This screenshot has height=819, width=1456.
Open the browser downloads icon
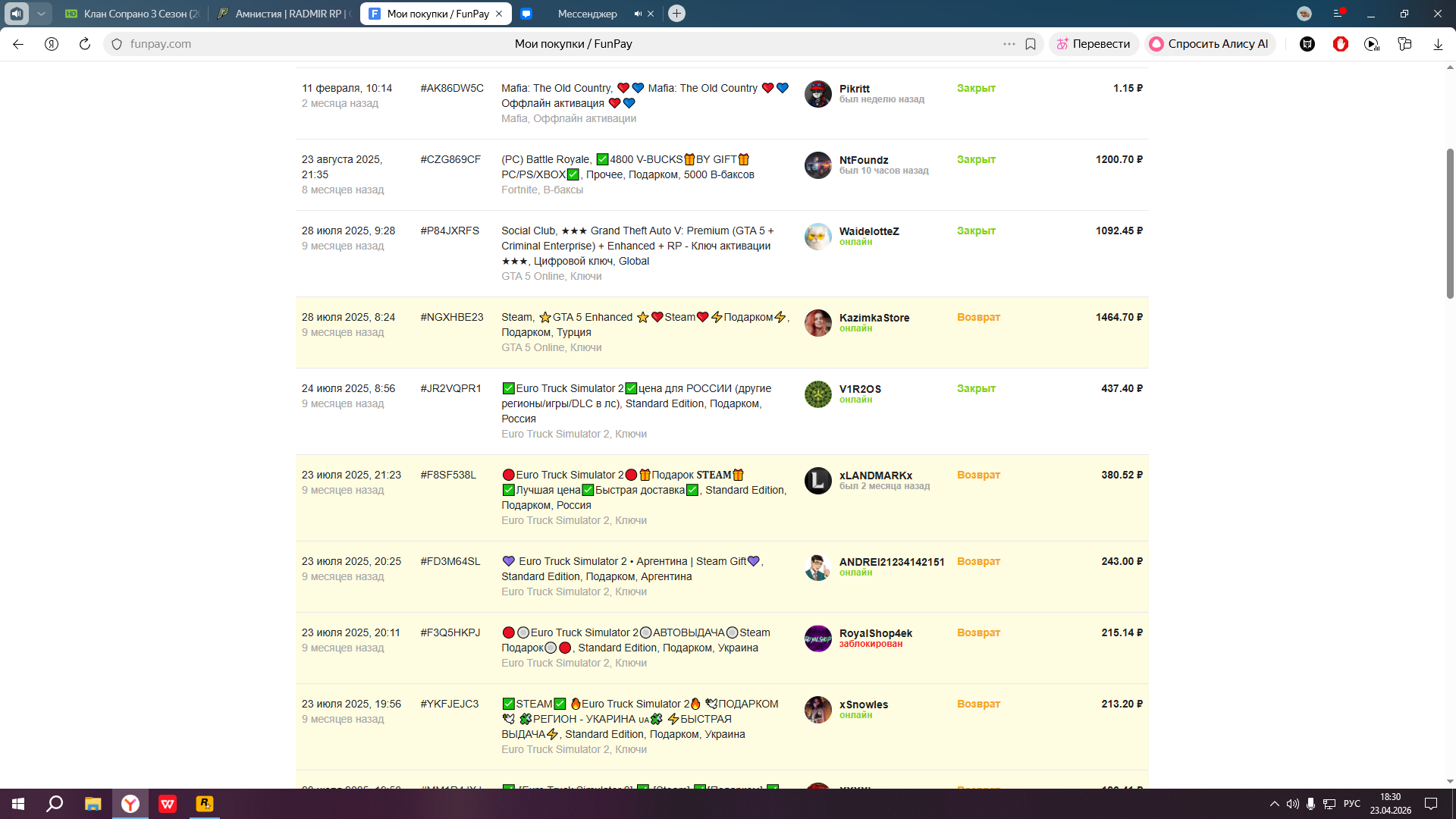tap(1438, 44)
